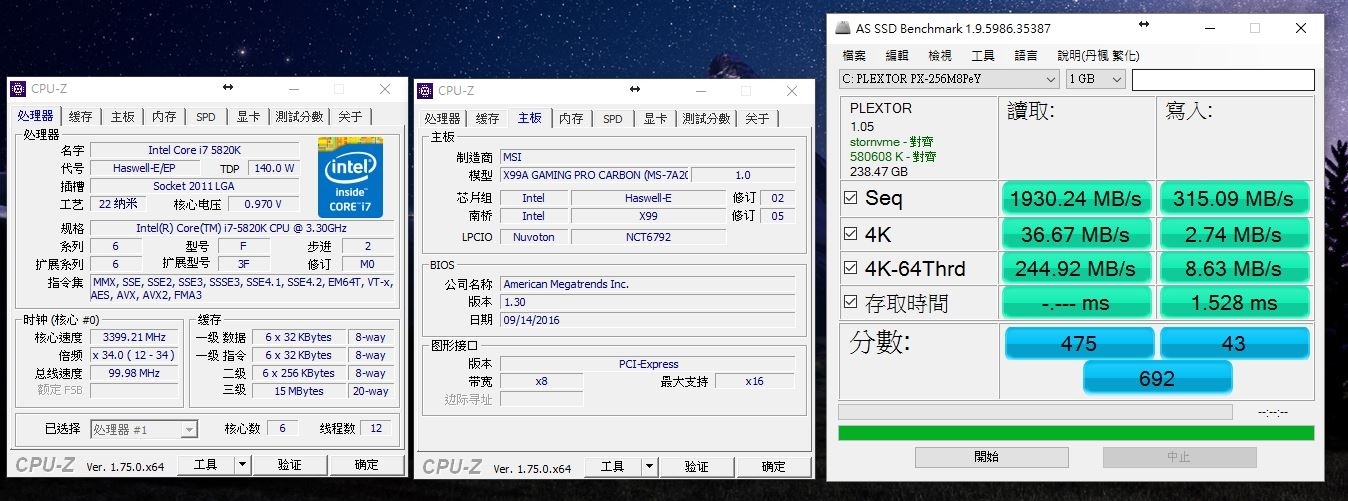Toggle the 4K benchmark checkbox

pos(851,233)
